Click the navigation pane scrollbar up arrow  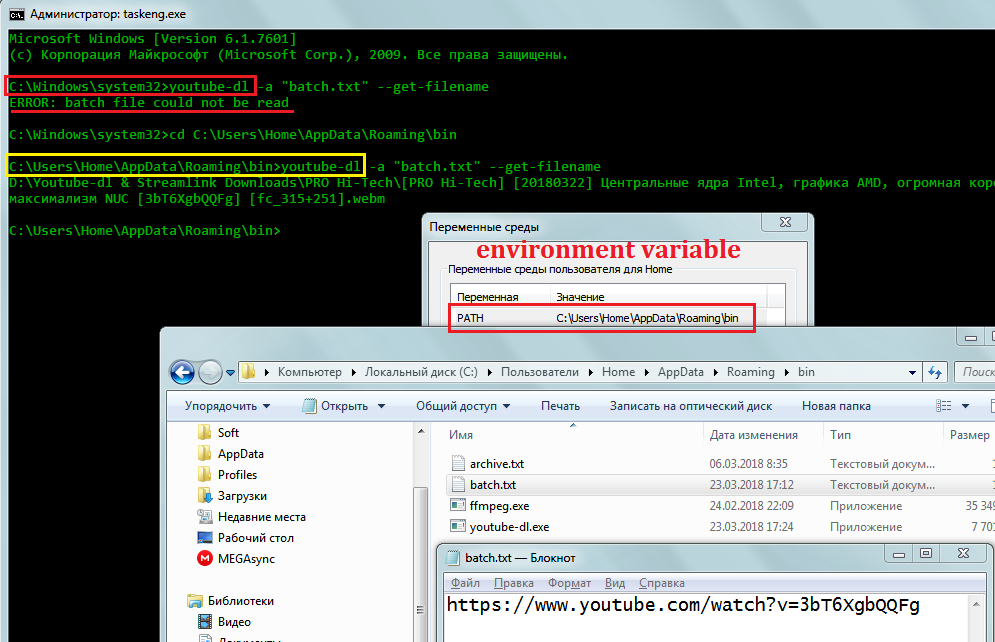pyautogui.click(x=421, y=431)
